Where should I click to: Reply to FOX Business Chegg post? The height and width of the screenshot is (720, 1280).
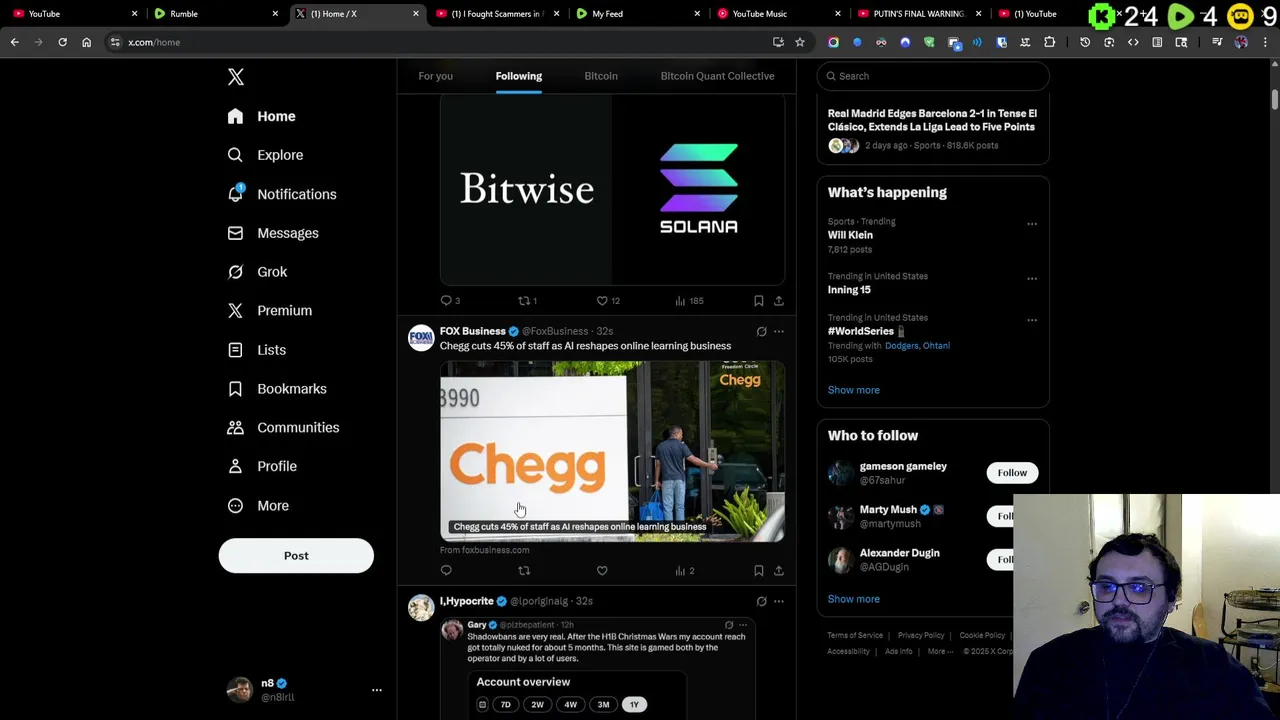pyautogui.click(x=446, y=570)
